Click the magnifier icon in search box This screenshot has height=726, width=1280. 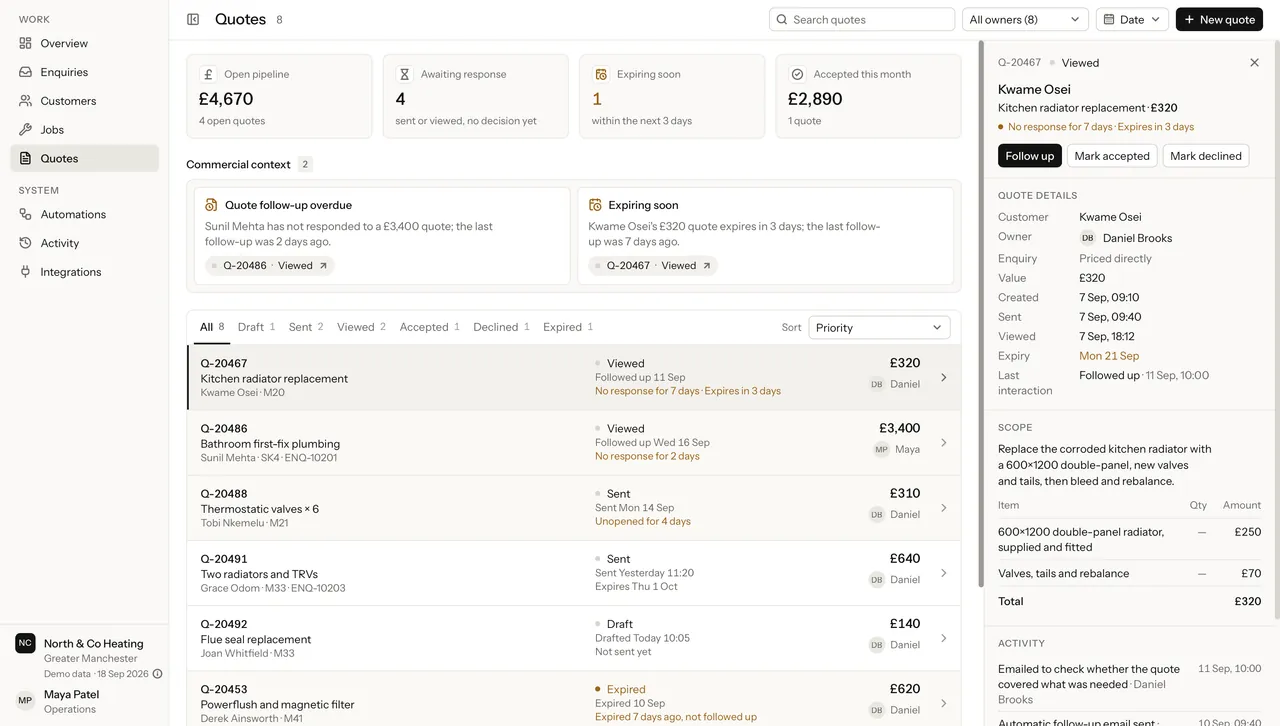[x=782, y=19]
